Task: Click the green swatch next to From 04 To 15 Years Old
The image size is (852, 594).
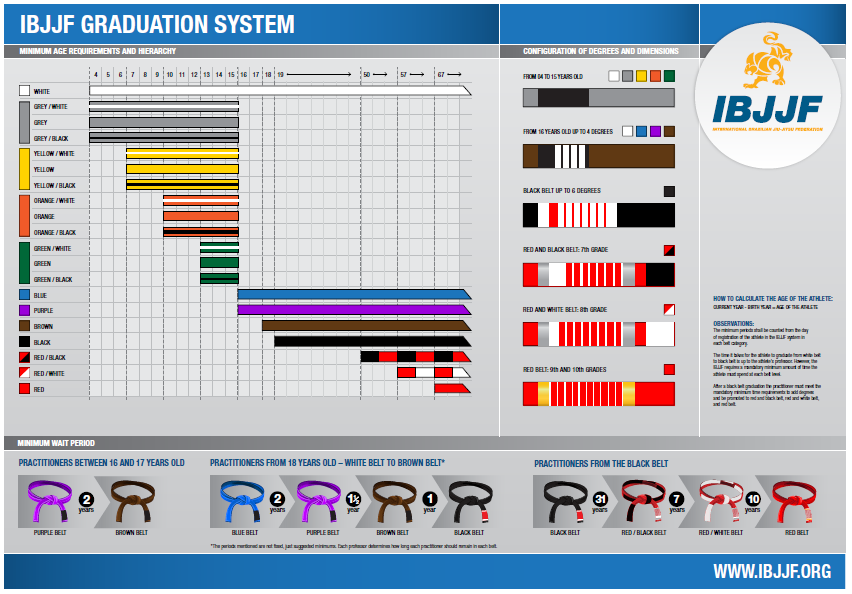Action: pyautogui.click(x=669, y=76)
